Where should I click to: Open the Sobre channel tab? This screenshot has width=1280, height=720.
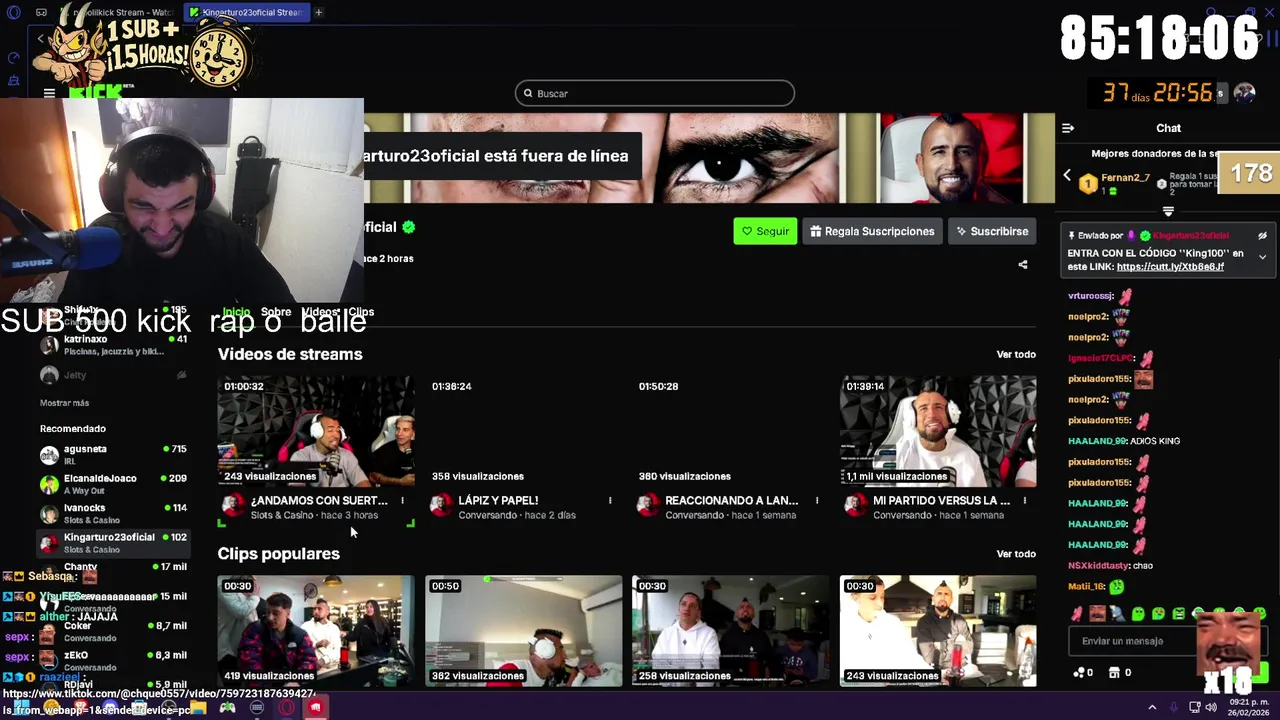276,312
